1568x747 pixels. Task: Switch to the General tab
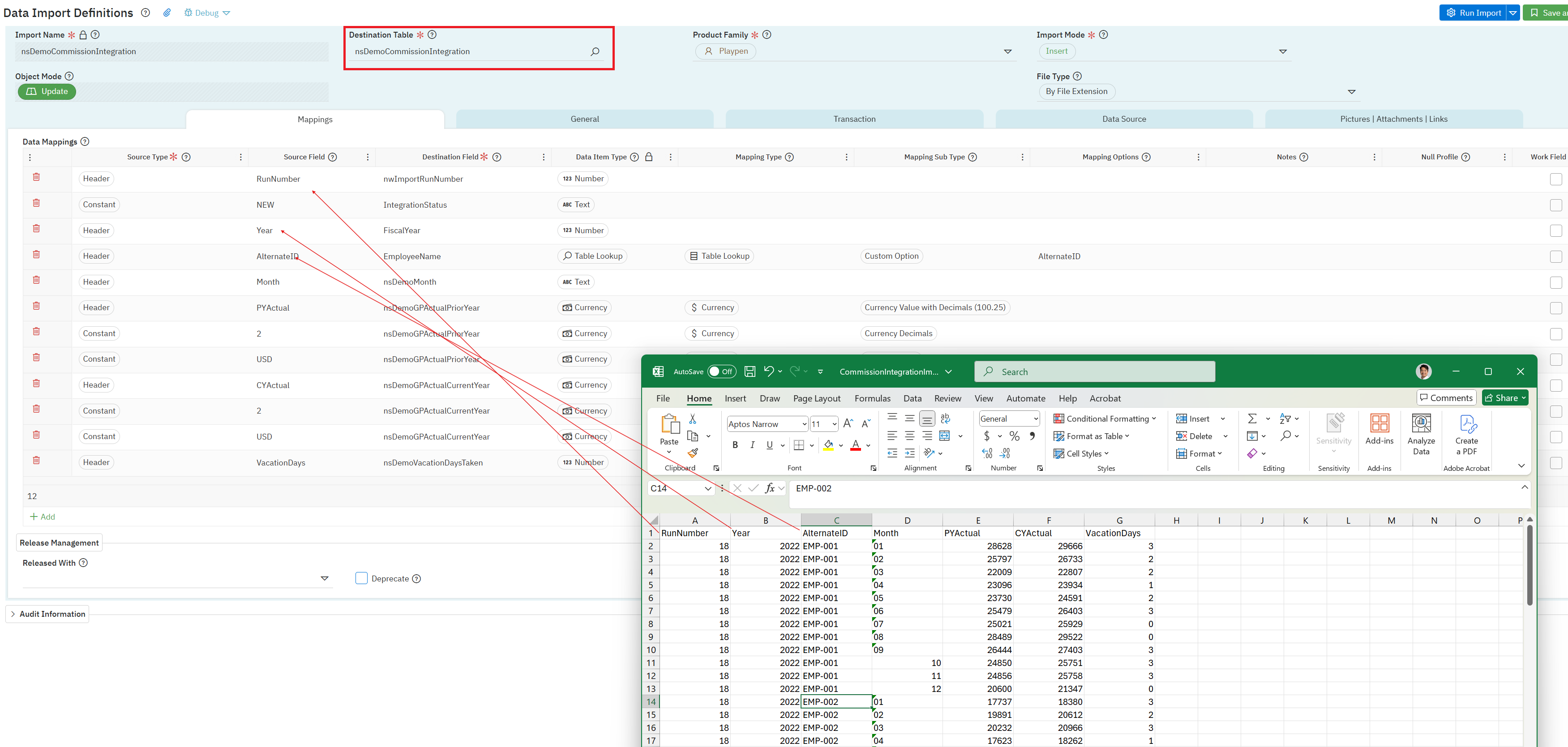pos(584,119)
